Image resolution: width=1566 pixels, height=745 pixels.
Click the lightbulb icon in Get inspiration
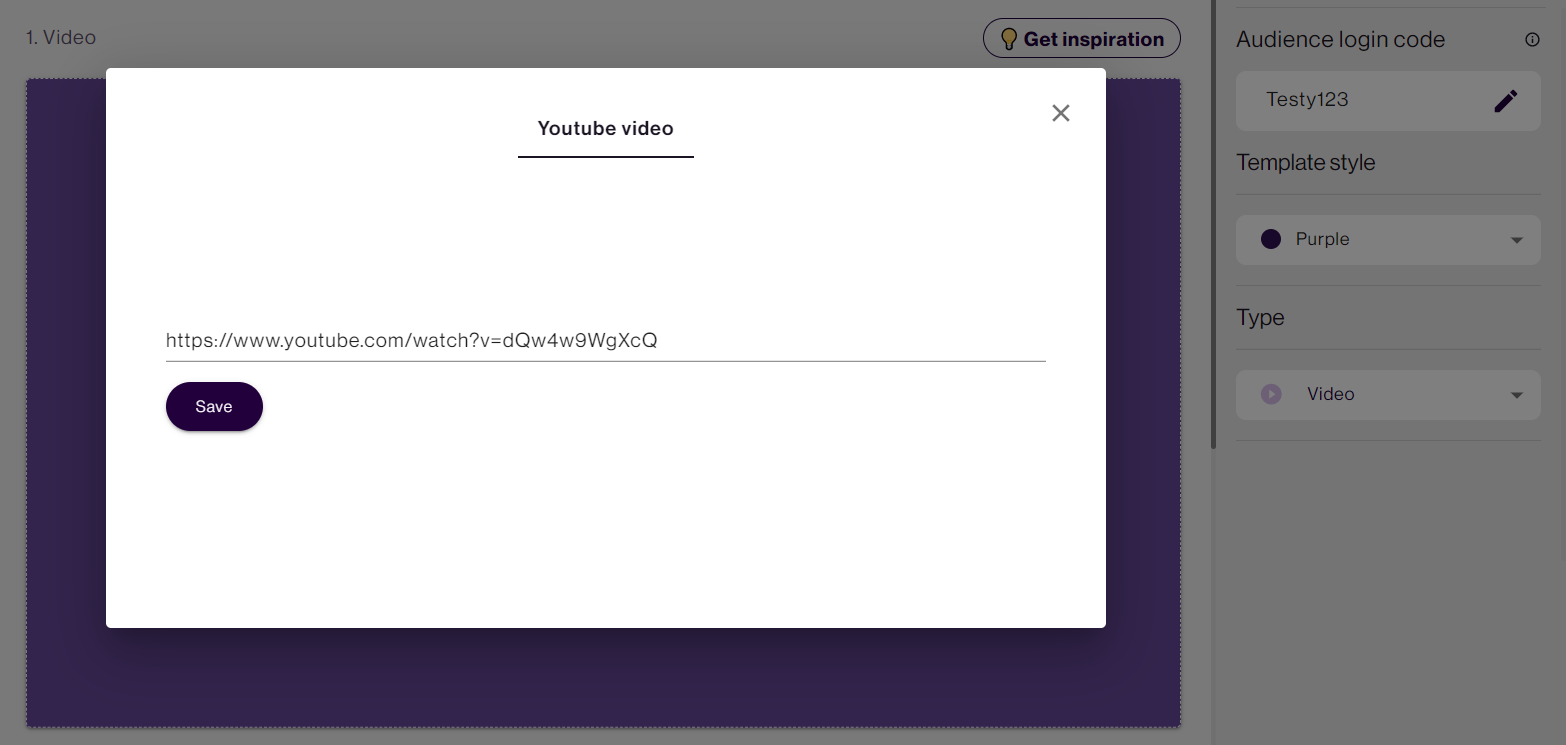pos(1009,39)
